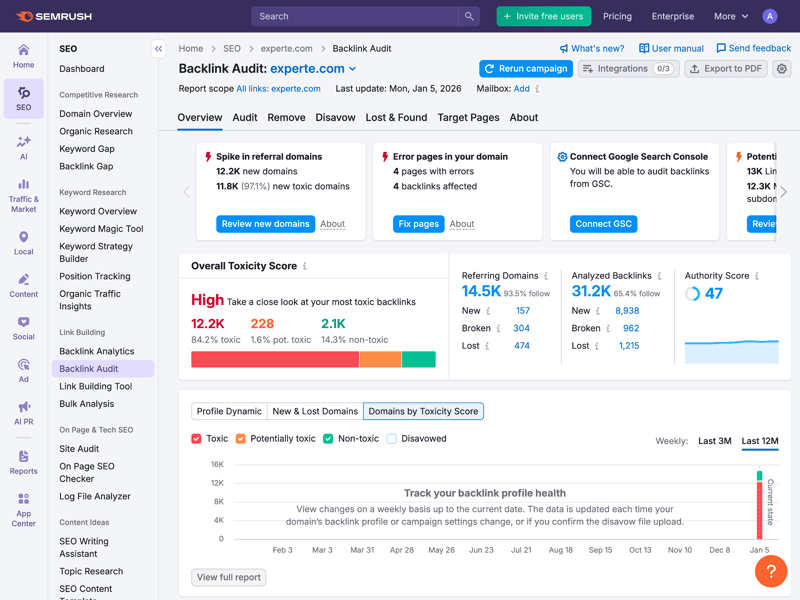Open campaign settings gear icon
The height and width of the screenshot is (600, 800).
point(782,69)
